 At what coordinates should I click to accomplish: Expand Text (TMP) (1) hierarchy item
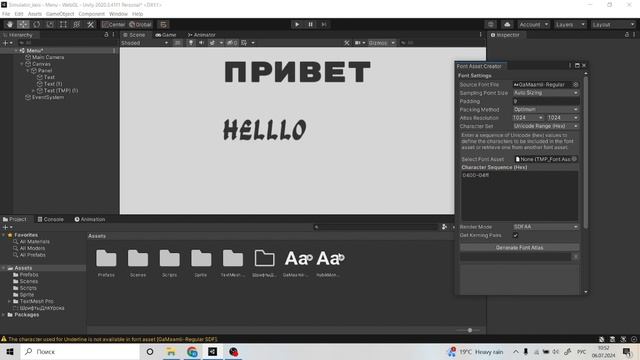(x=34, y=91)
